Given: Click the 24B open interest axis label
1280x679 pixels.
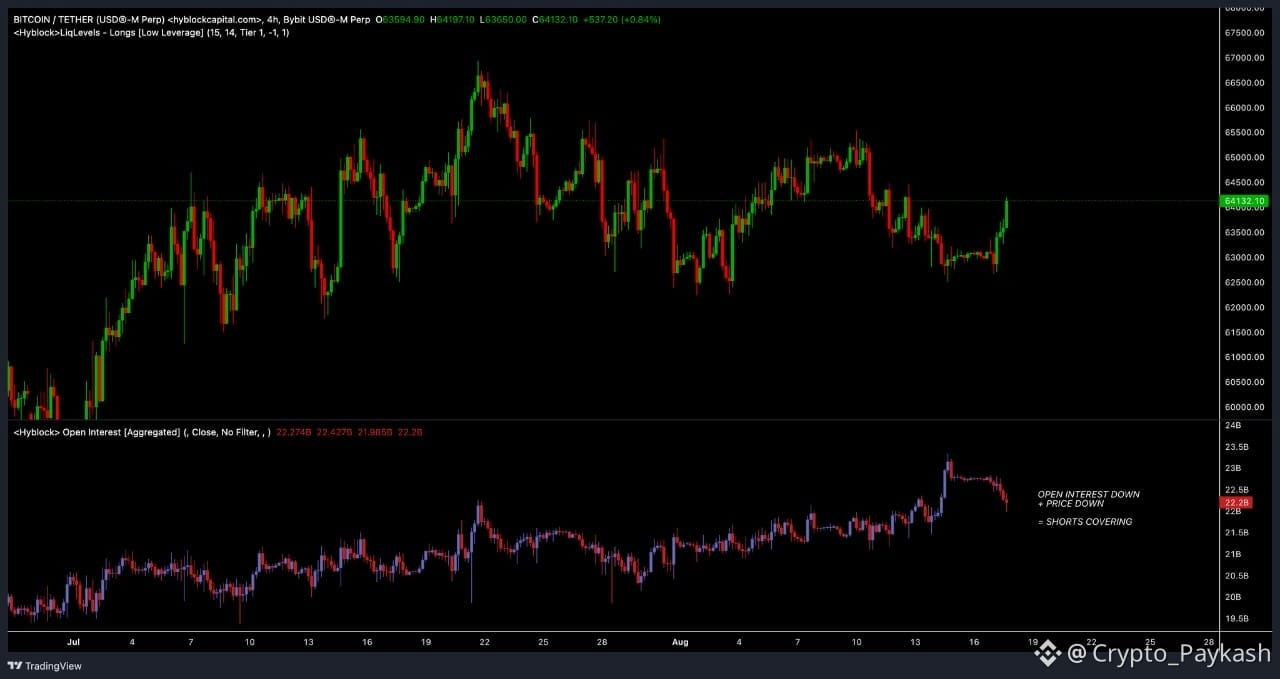Looking at the screenshot, I should pyautogui.click(x=1232, y=425).
